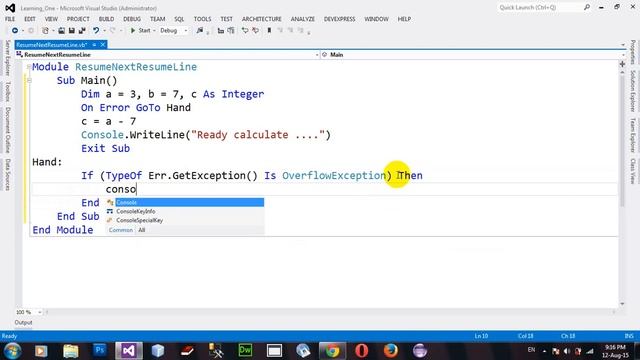Open the HELP menu

coord(404,19)
